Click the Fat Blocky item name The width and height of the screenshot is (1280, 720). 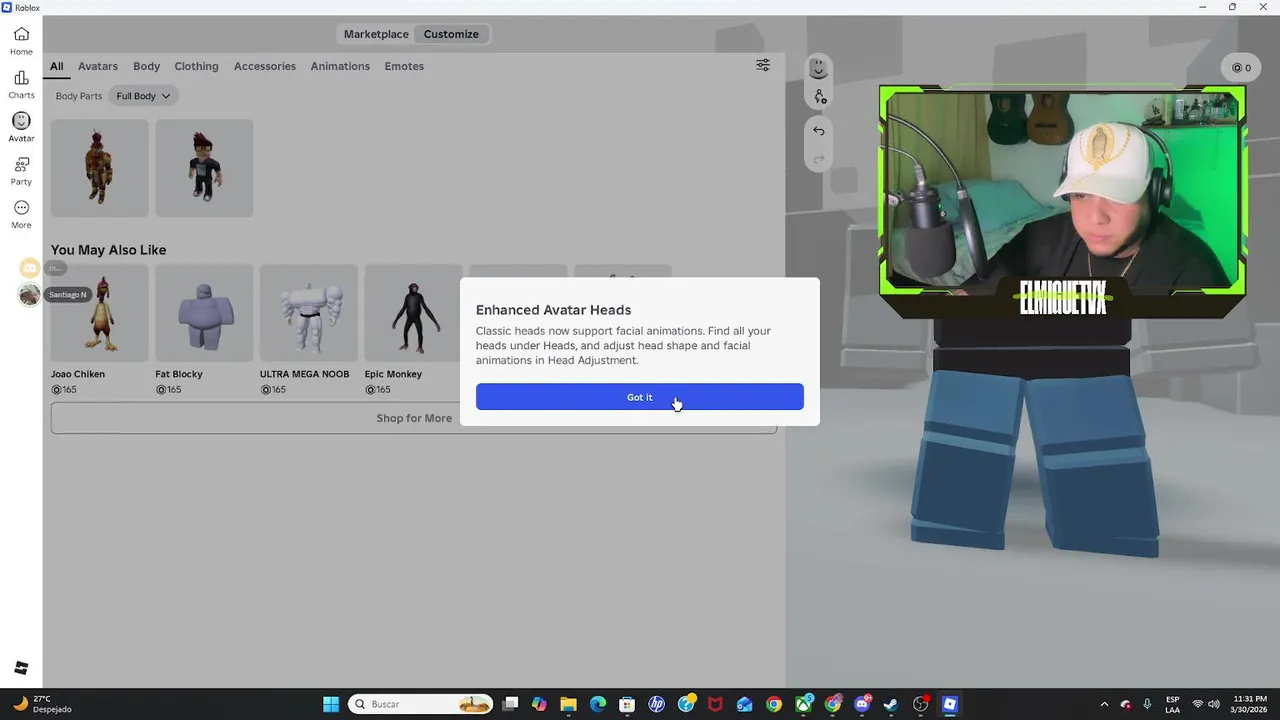(179, 374)
